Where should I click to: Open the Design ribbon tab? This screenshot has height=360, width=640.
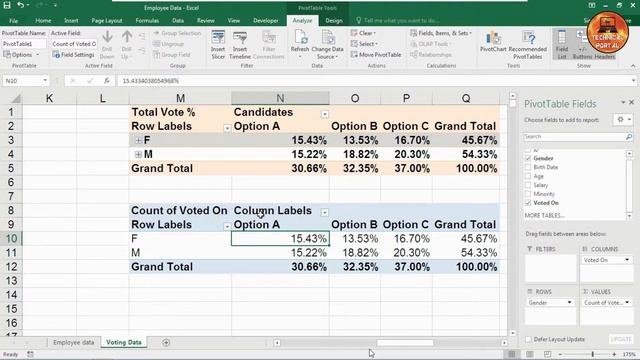point(333,20)
